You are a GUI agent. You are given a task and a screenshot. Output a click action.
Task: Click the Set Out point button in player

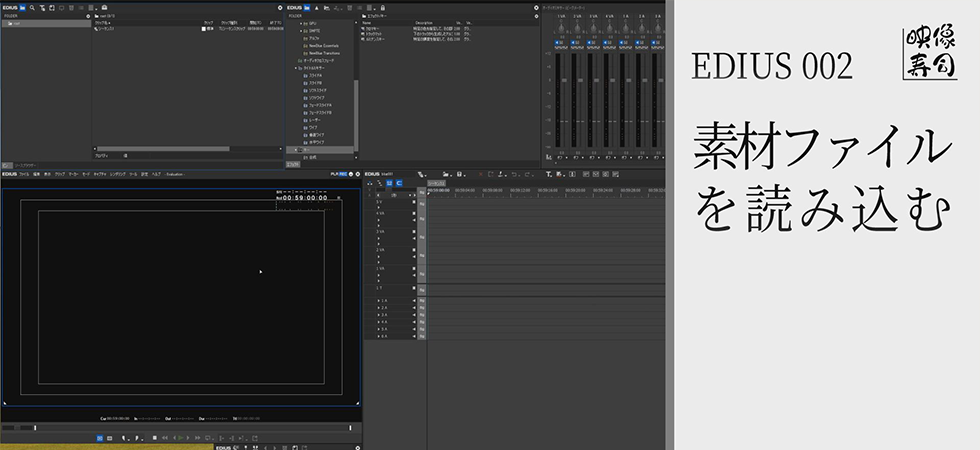pos(138,438)
